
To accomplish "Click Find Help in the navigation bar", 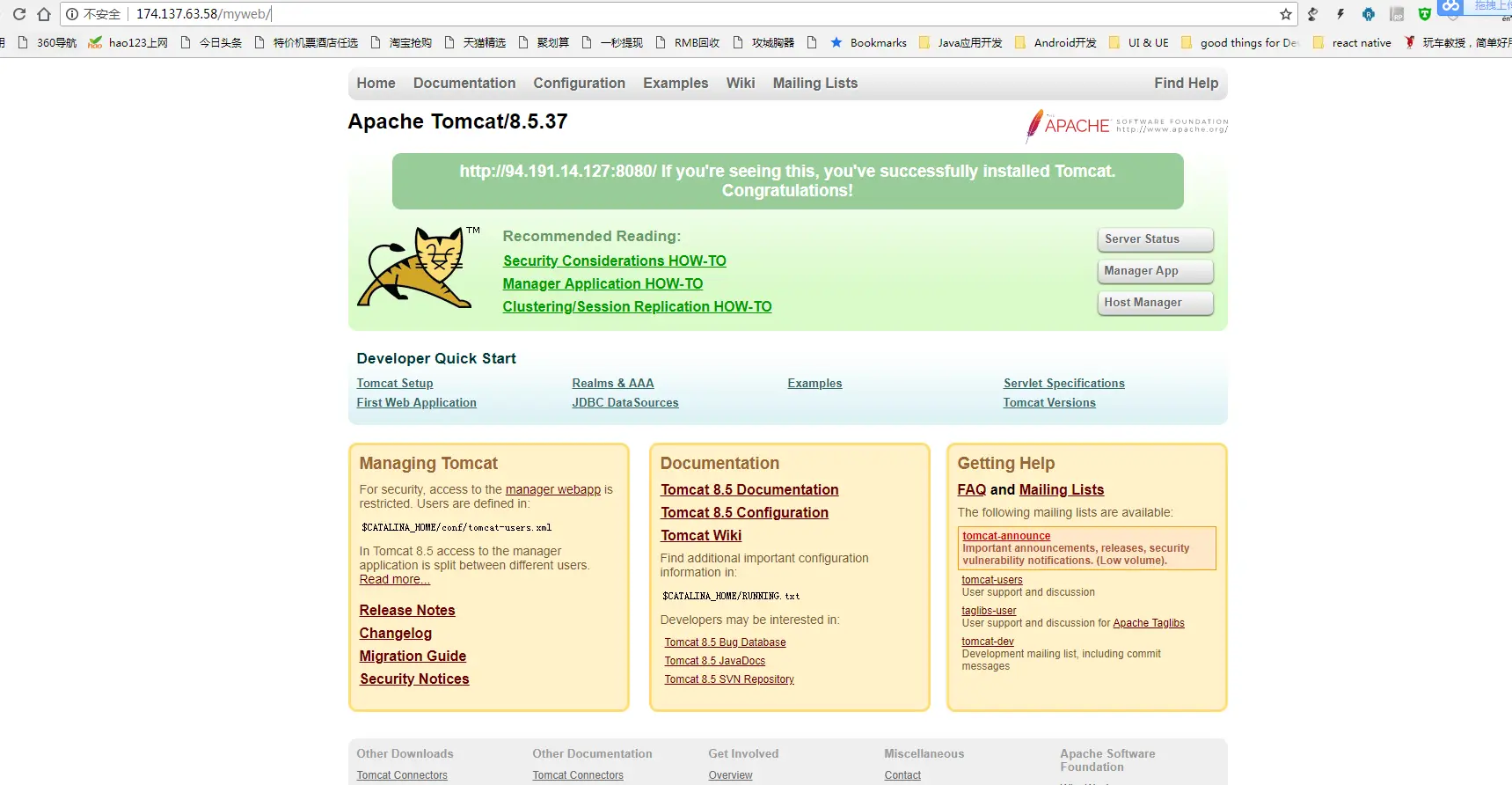I will tap(1186, 83).
